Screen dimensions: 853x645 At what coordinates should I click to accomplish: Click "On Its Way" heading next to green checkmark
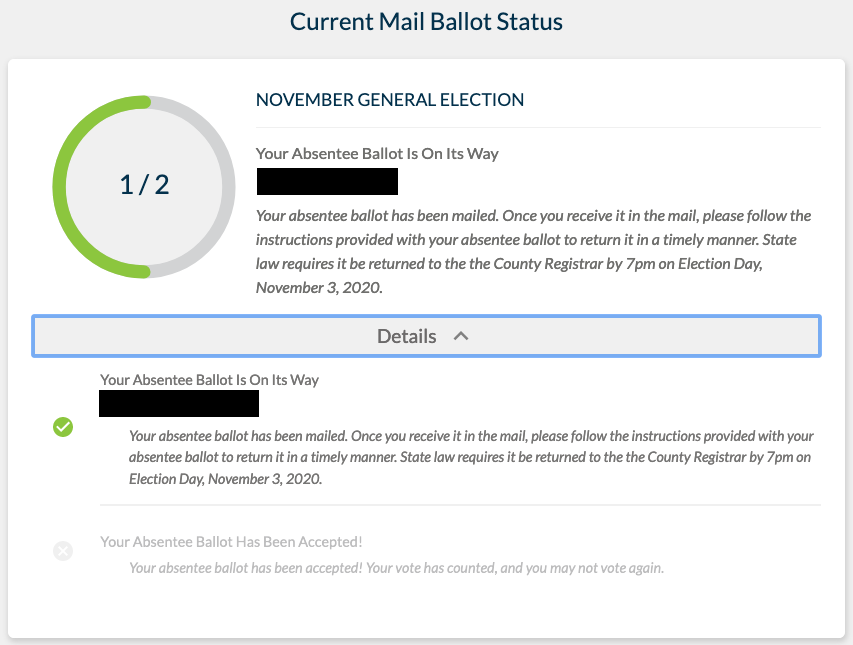click(209, 380)
